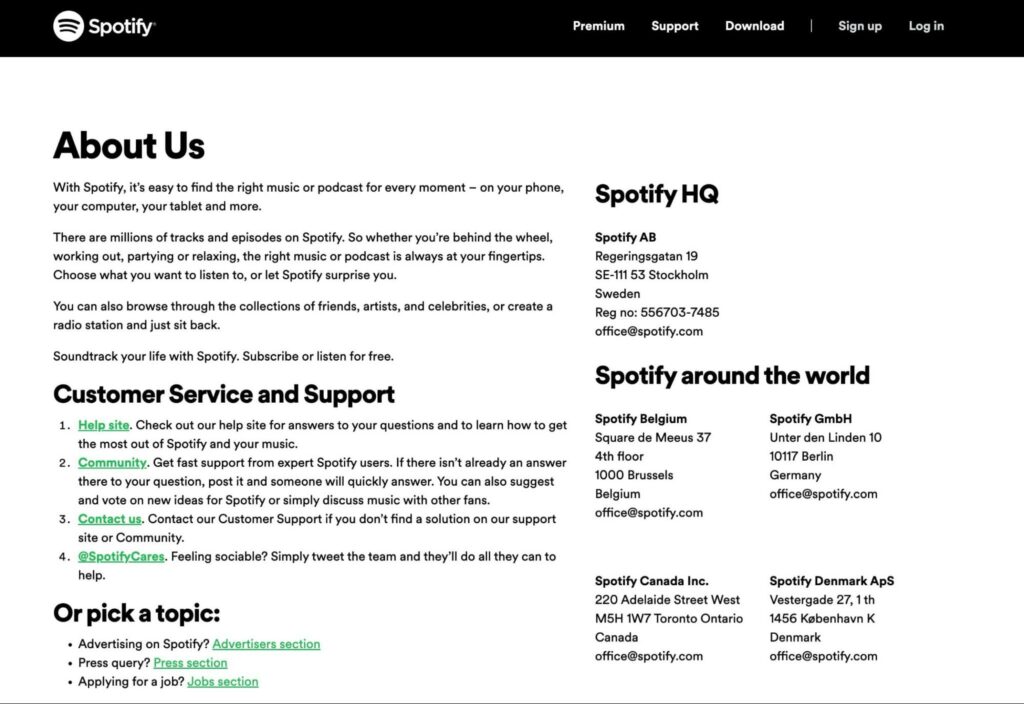This screenshot has width=1024, height=704.
Task: Select the Spotify AB company name
Action: click(x=626, y=238)
